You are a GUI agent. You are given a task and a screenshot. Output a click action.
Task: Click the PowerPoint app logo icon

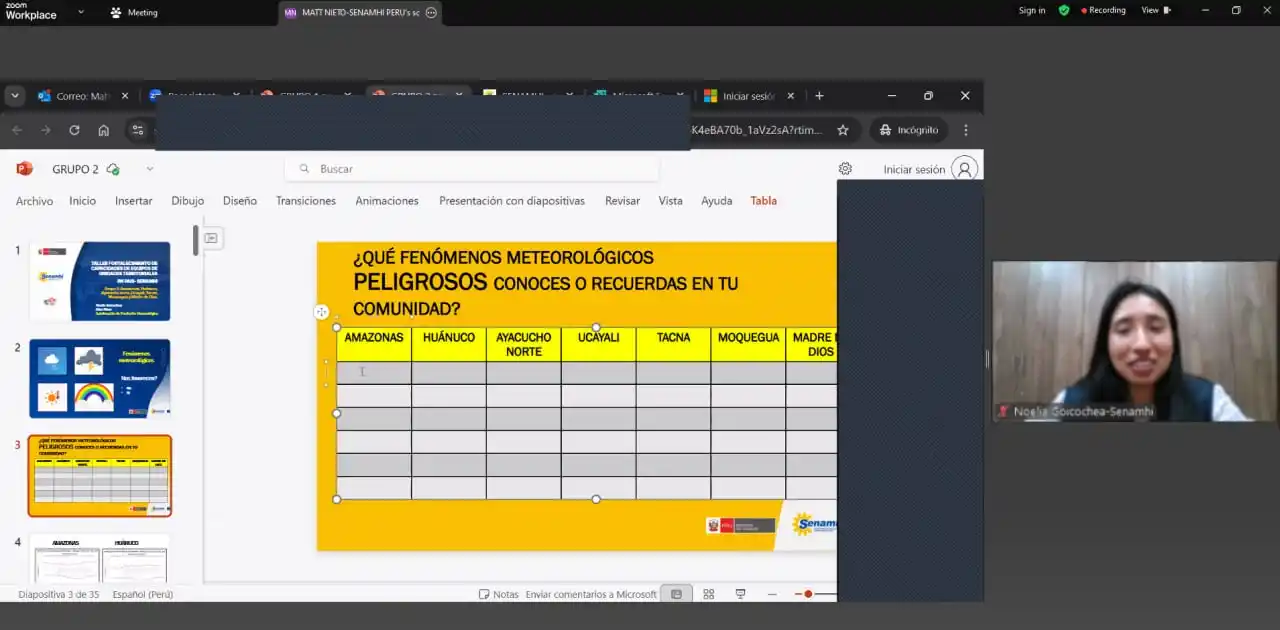(25, 169)
